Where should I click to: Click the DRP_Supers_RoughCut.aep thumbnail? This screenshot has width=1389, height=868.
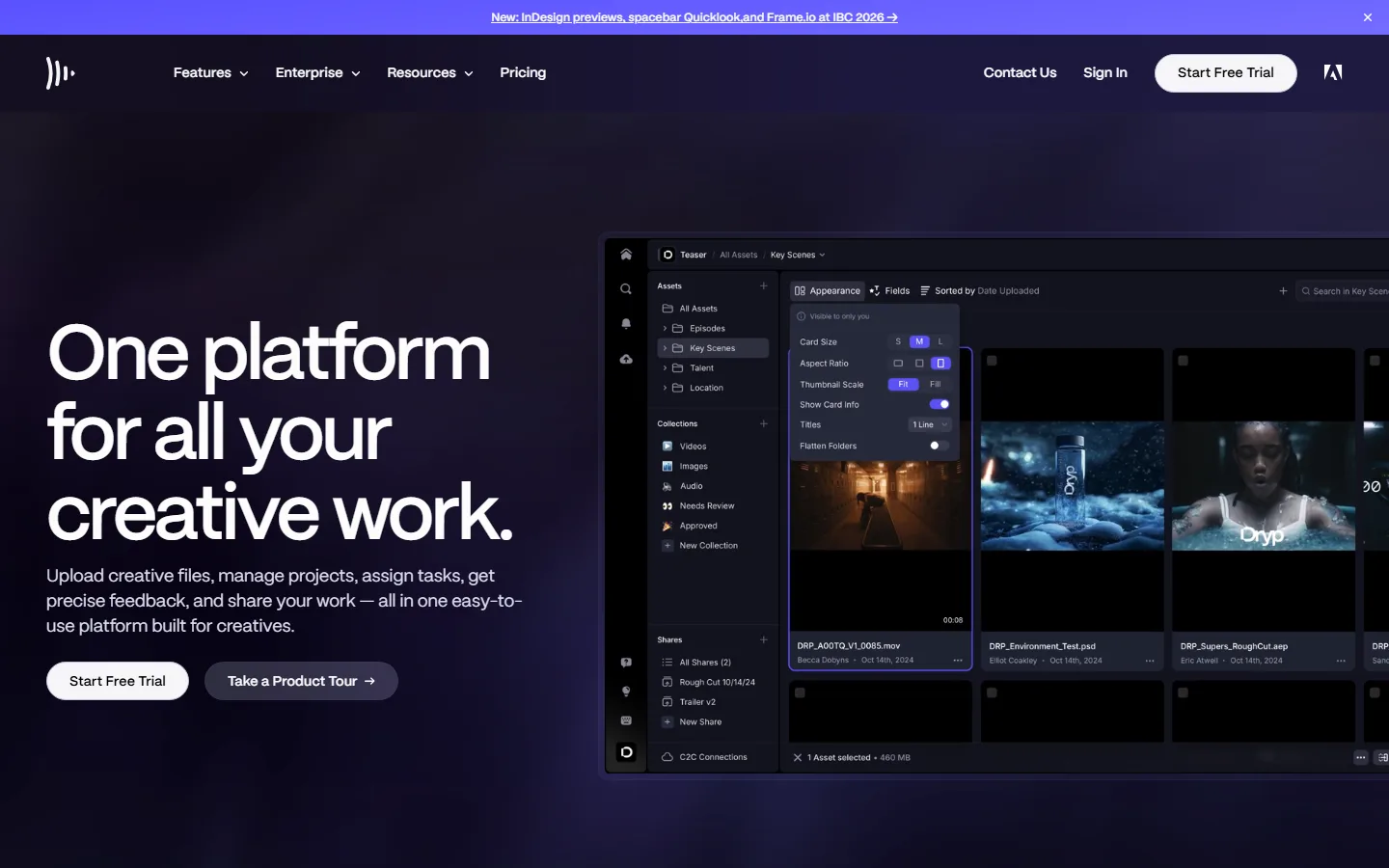point(1264,490)
